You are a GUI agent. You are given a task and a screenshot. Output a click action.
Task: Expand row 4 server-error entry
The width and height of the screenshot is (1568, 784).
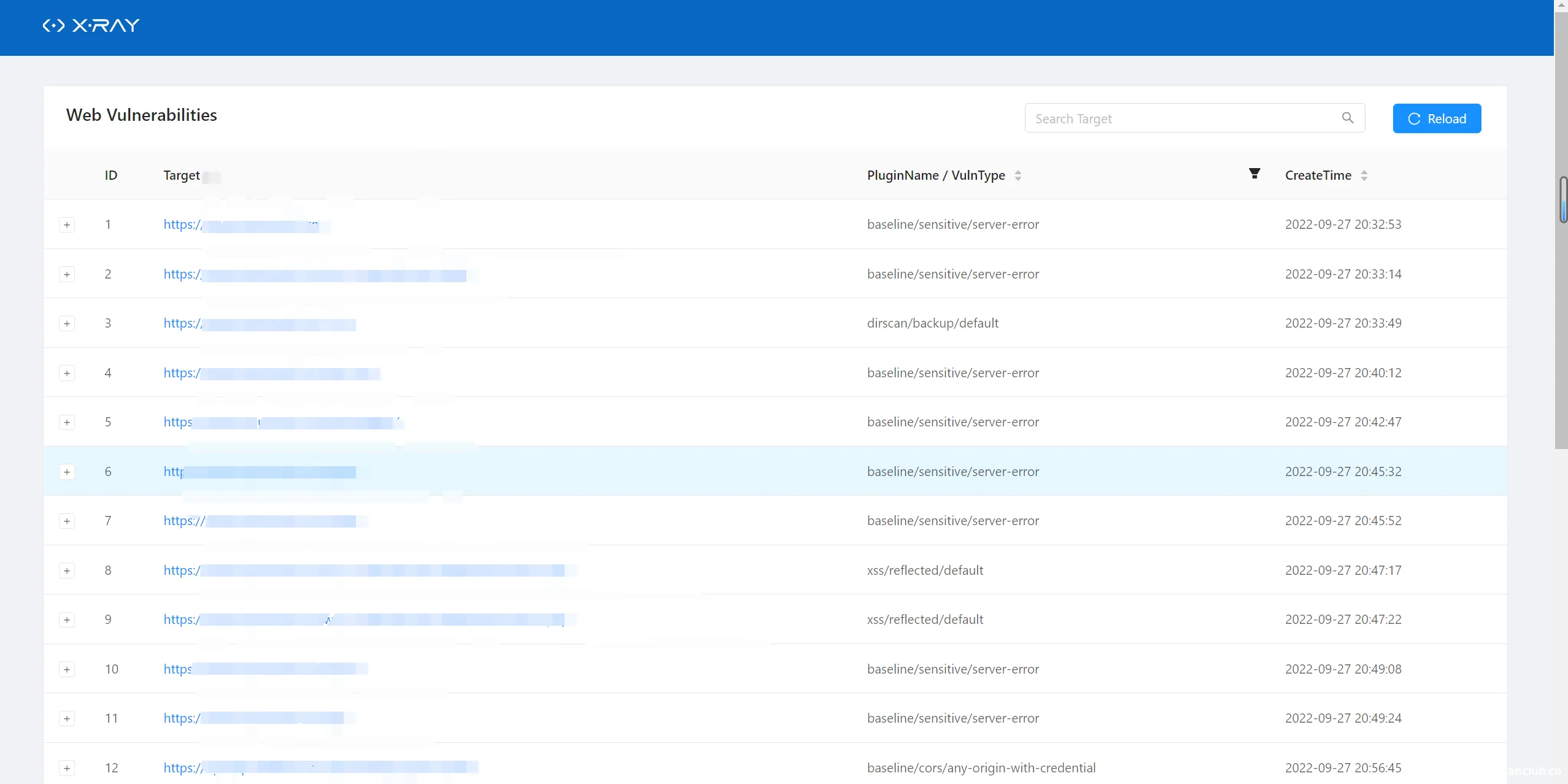coord(67,373)
